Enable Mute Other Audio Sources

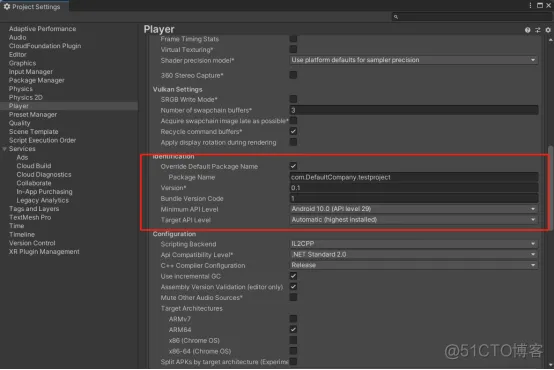pos(293,298)
